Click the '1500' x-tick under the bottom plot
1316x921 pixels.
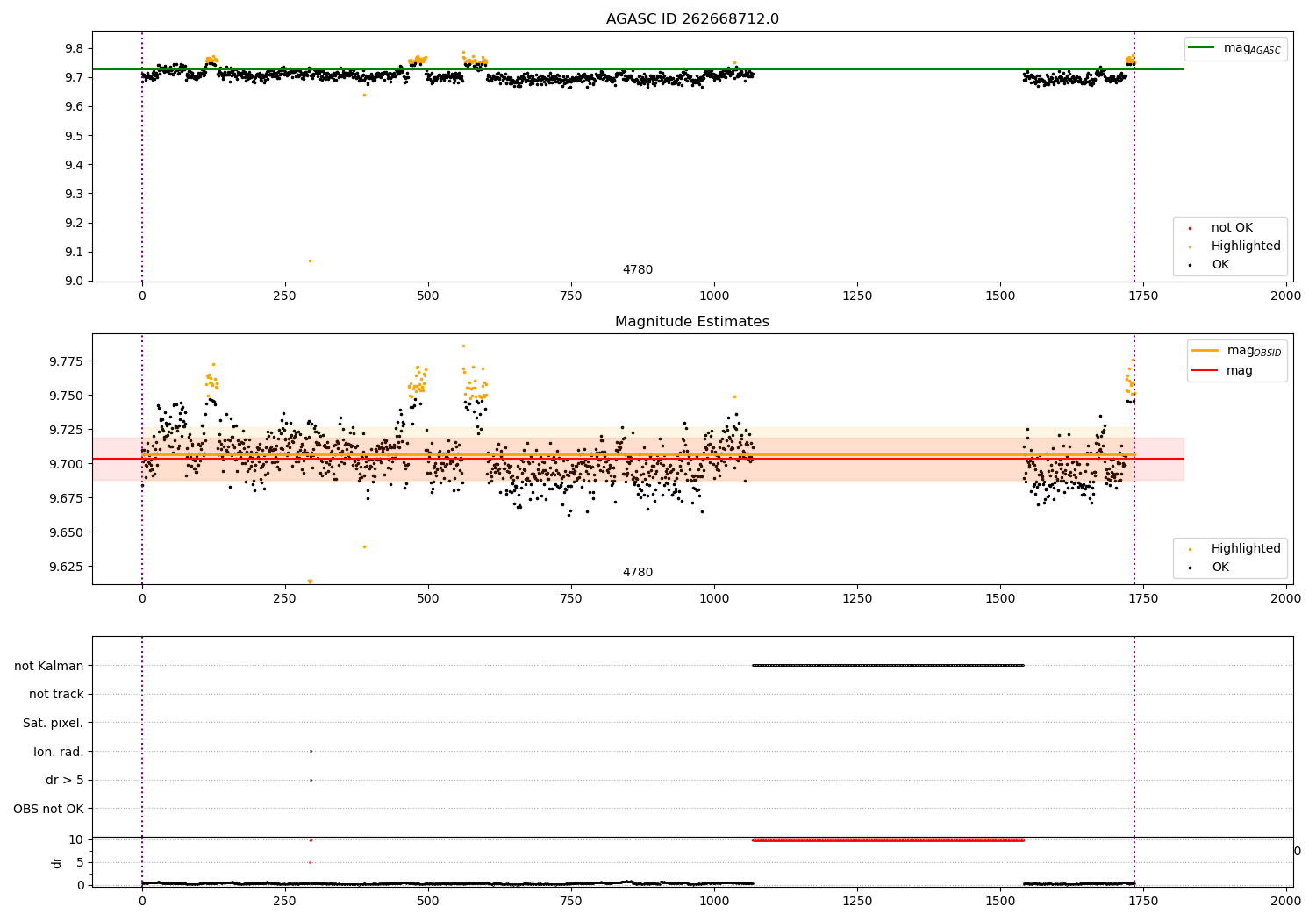[1000, 901]
